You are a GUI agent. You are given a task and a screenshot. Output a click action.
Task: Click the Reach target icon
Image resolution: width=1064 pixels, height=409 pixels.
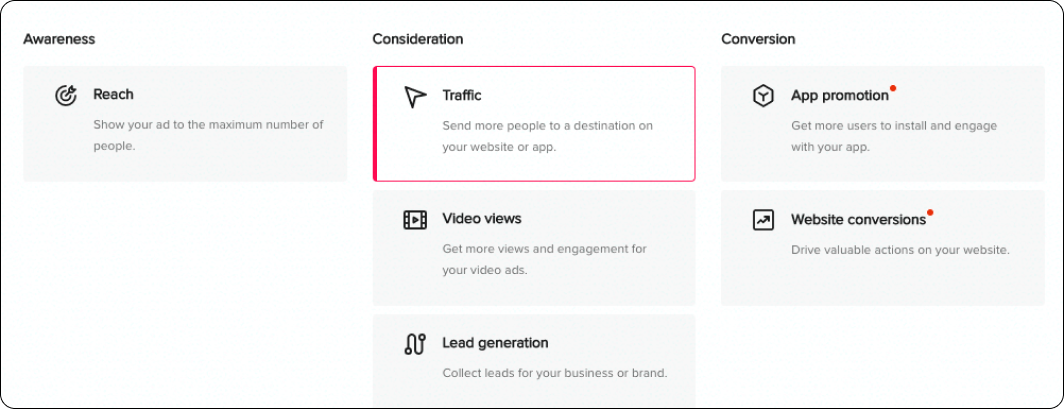coord(66,96)
